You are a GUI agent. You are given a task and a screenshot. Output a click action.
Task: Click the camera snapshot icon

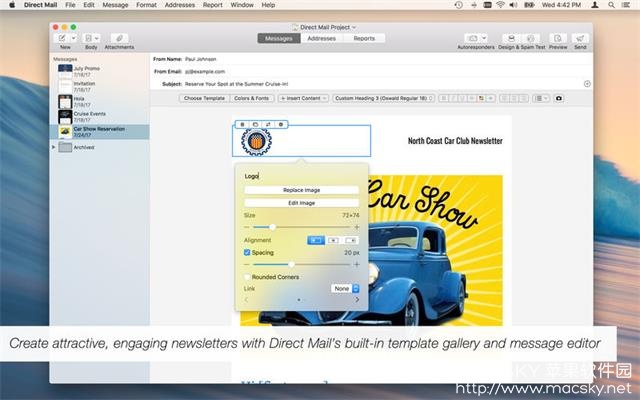tap(559, 98)
